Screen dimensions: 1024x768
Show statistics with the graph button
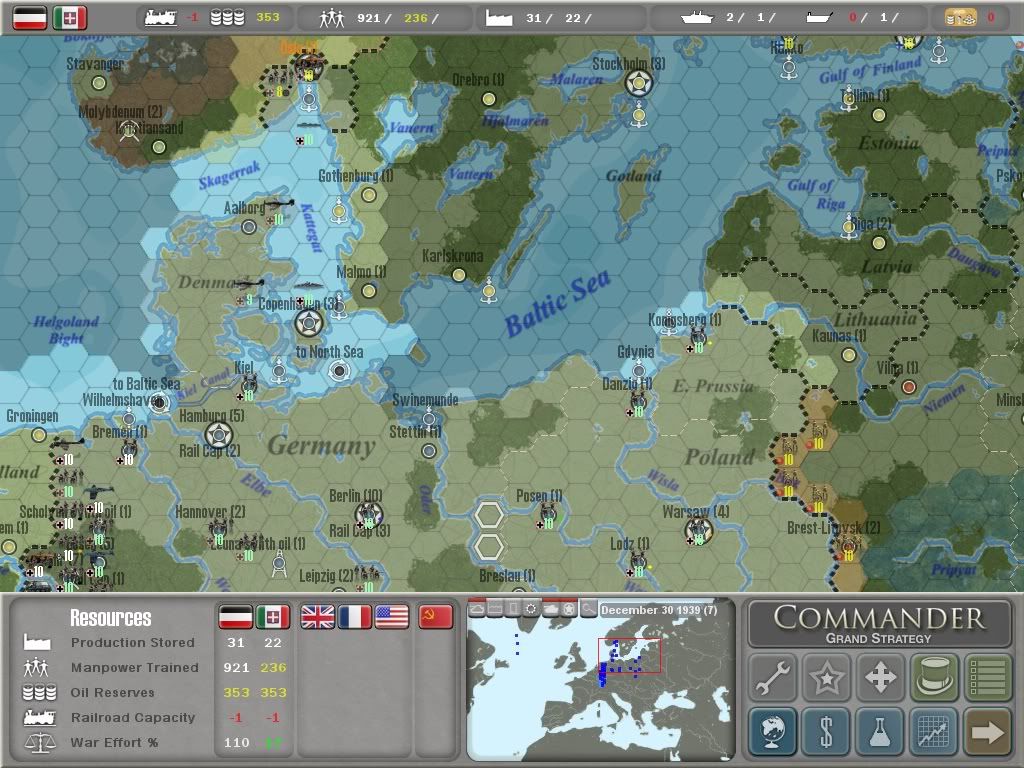tap(934, 731)
